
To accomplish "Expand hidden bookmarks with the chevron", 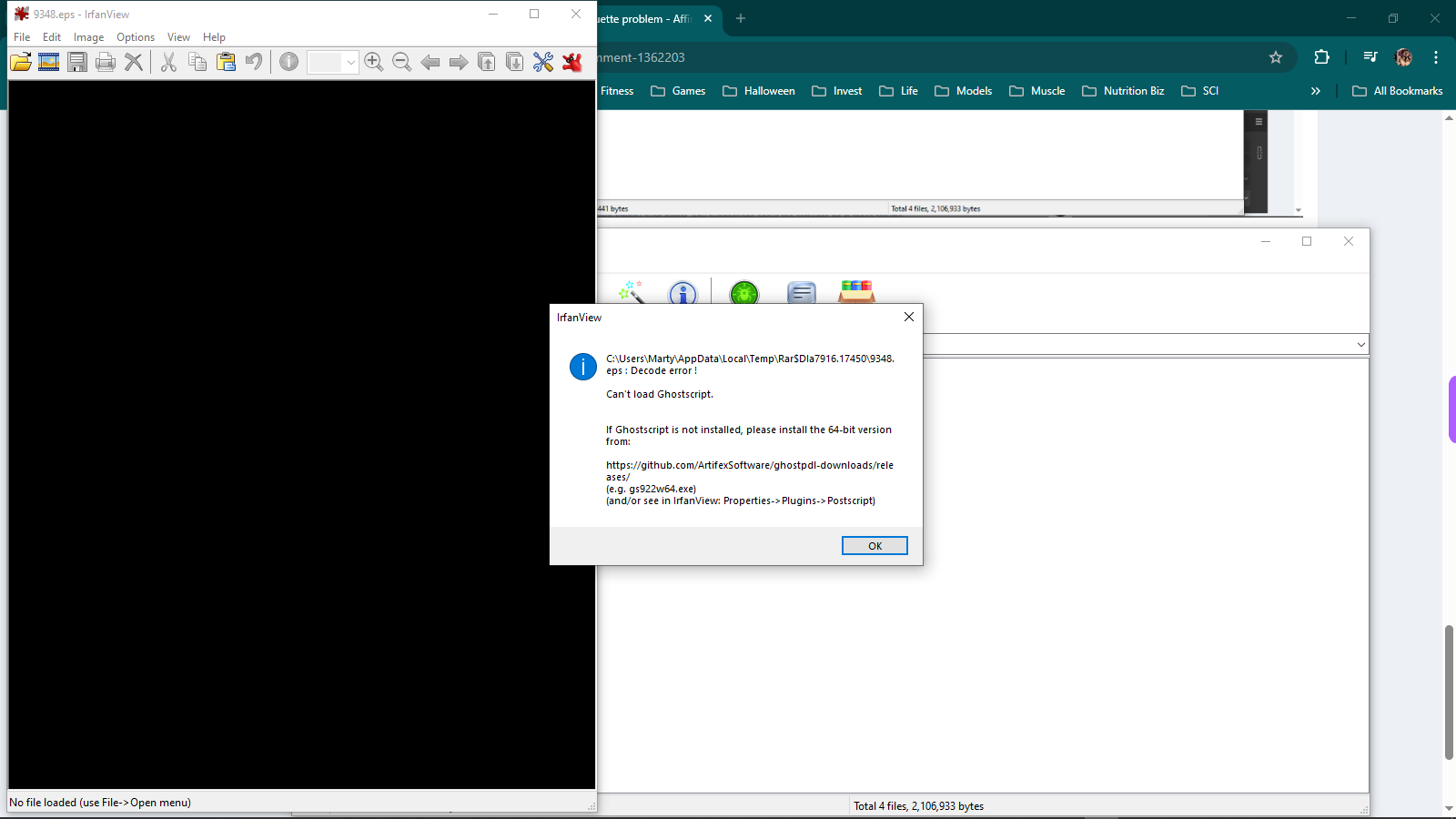I will point(1315,91).
